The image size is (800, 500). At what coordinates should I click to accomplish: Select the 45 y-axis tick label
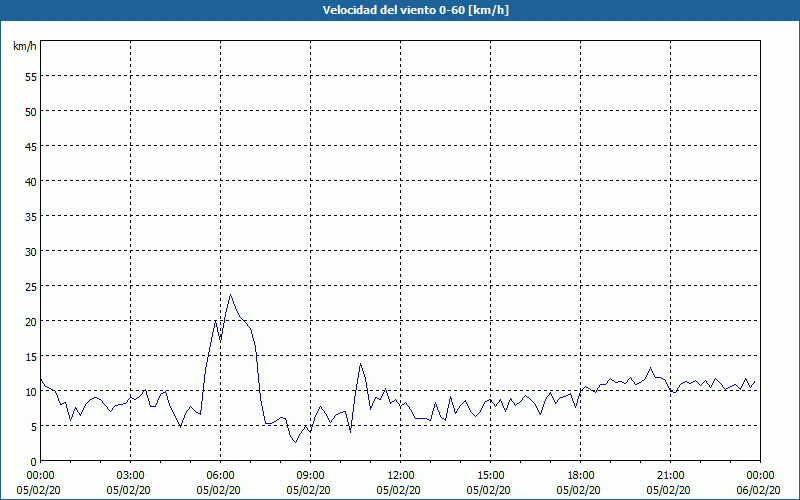tap(31, 146)
